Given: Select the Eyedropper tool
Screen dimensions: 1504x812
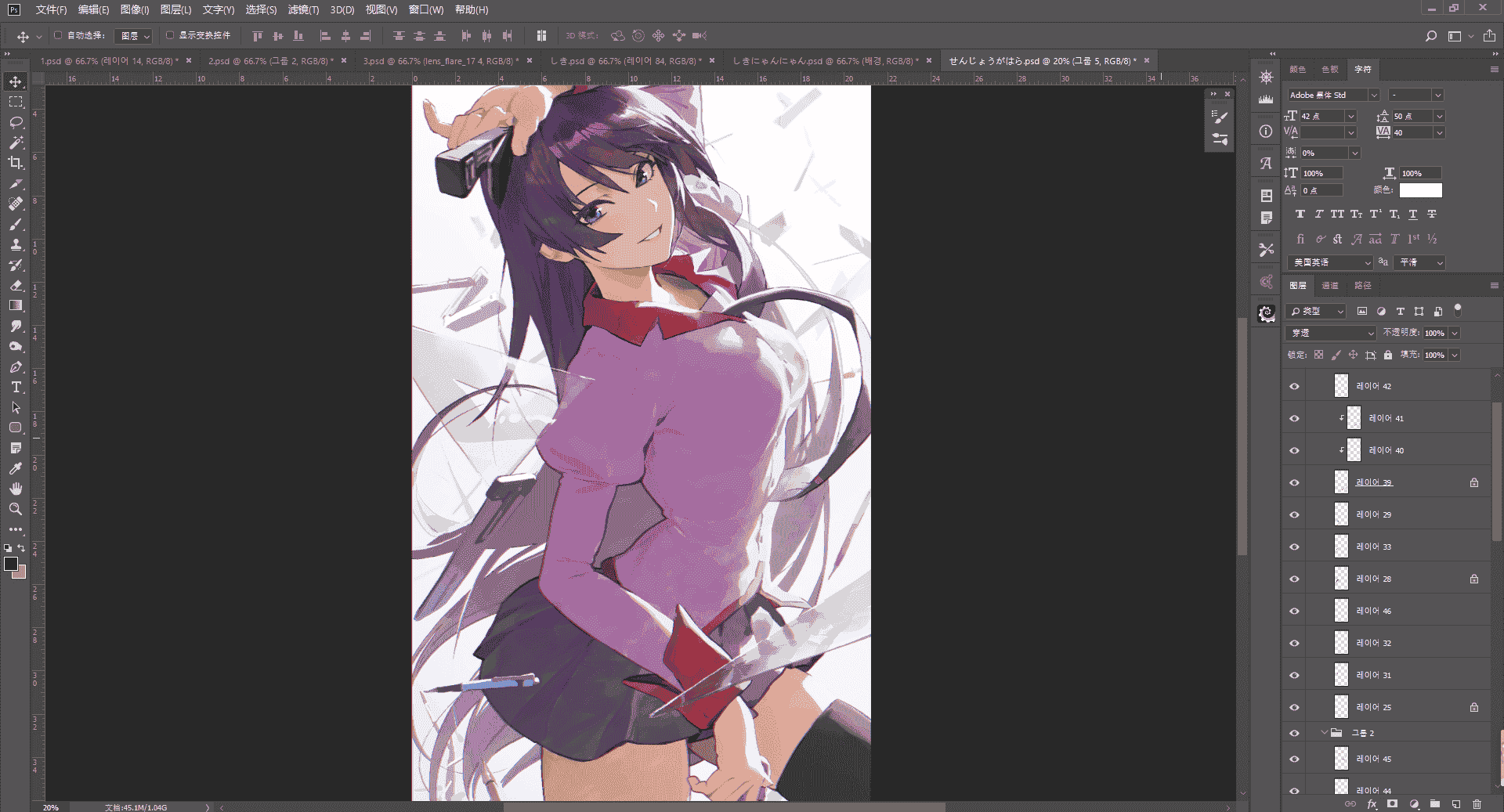Looking at the screenshot, I should coord(16,468).
